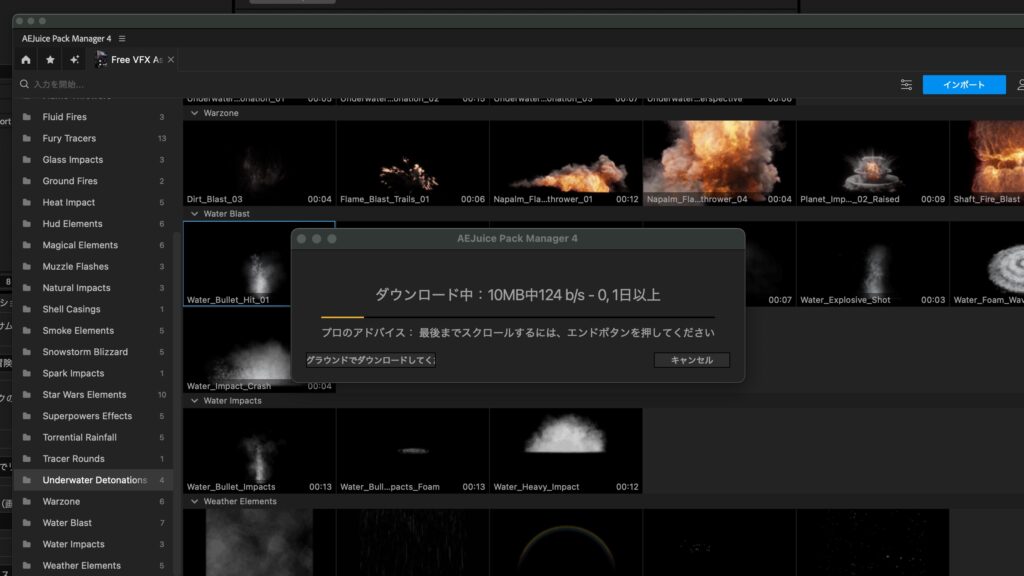1024x576 pixels.
Task: Click the folder icon beside Superpowers Effects
Action: 27,416
